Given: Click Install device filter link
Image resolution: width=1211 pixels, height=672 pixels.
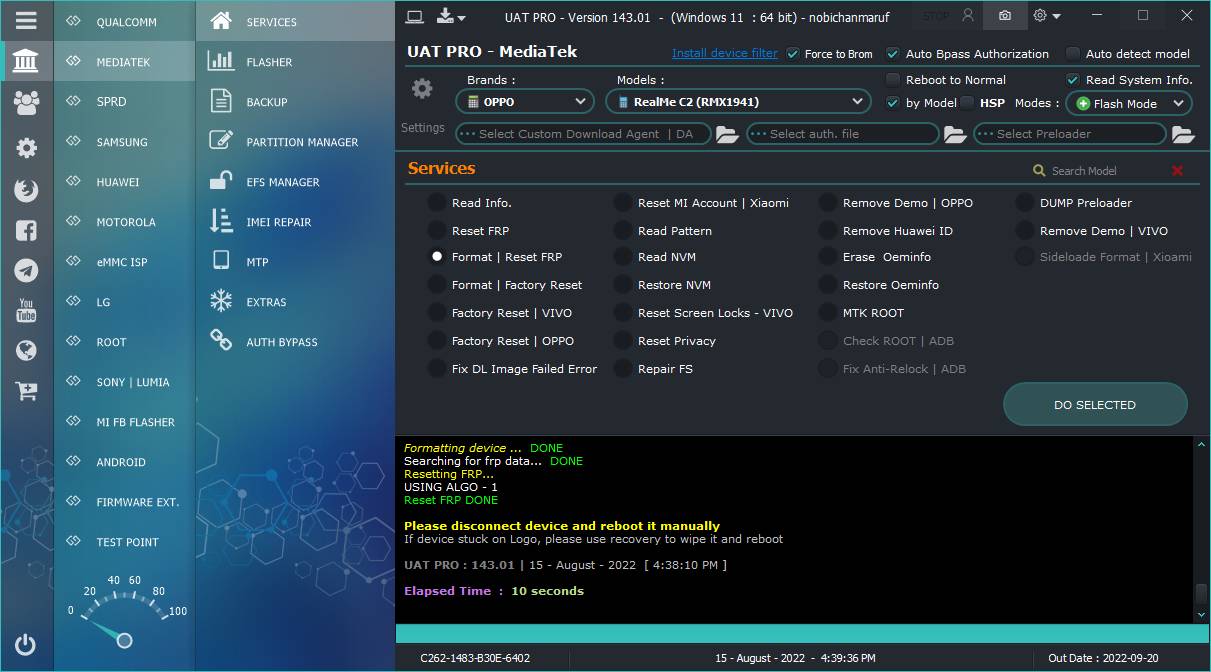Looking at the screenshot, I should point(724,53).
